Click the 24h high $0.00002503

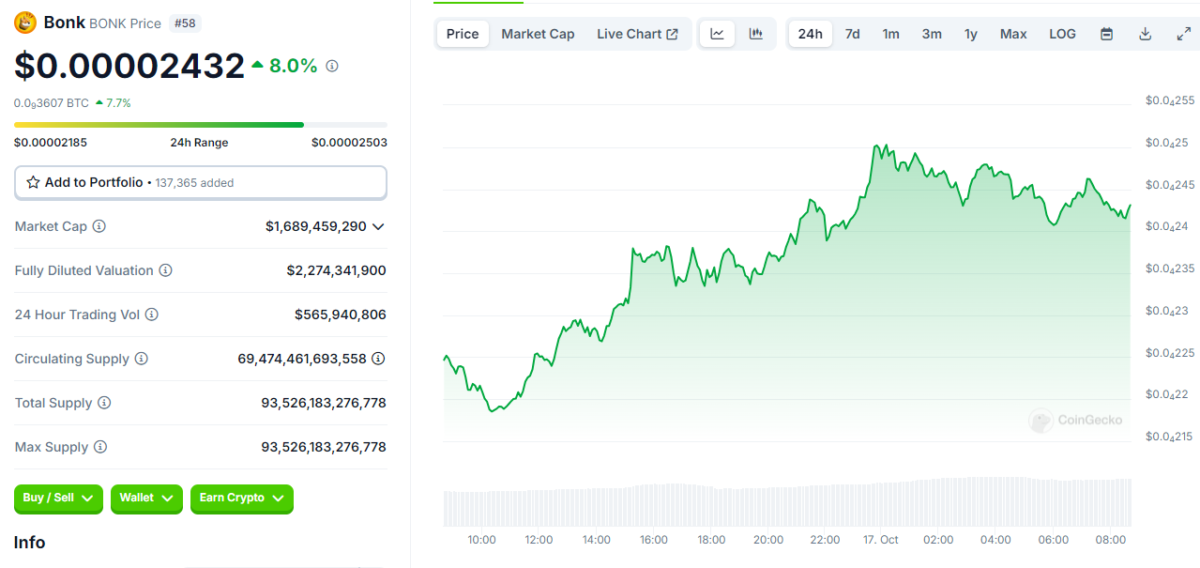coord(349,143)
